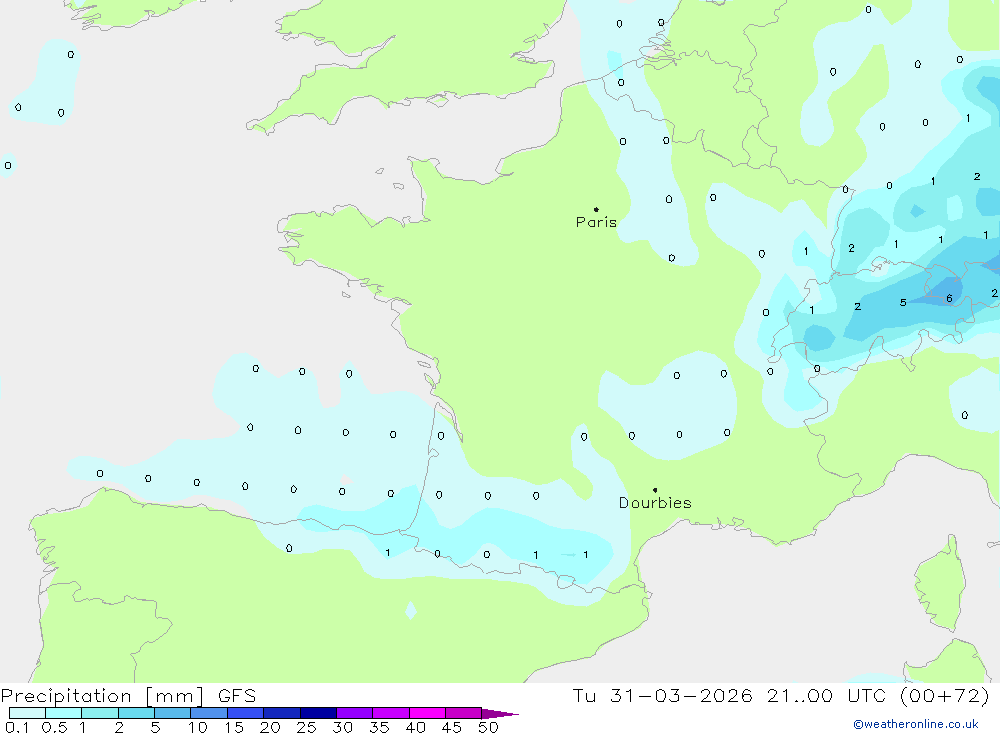Click the legend value 20
This screenshot has width=1000, height=733.
click(270, 727)
